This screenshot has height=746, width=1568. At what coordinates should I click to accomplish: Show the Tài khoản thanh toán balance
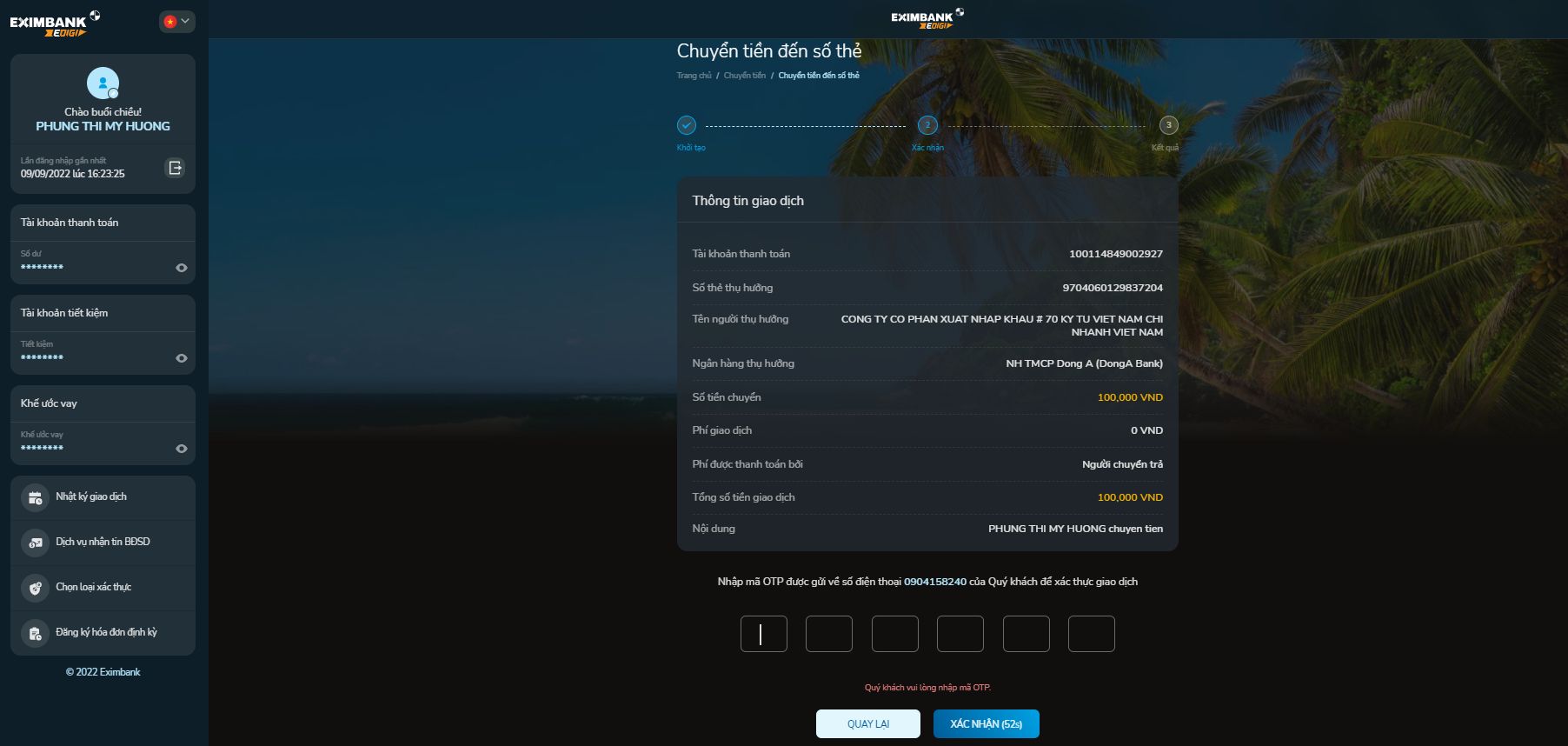[181, 268]
